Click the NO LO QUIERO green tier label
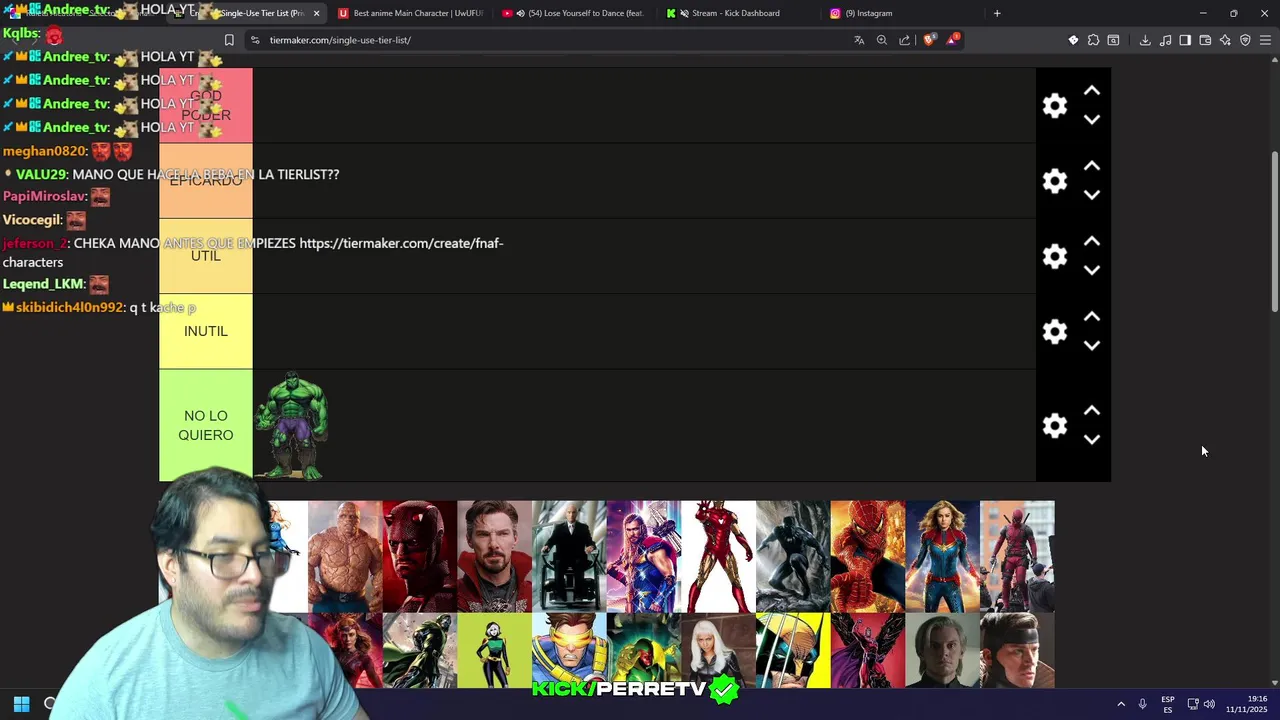 coord(206,426)
